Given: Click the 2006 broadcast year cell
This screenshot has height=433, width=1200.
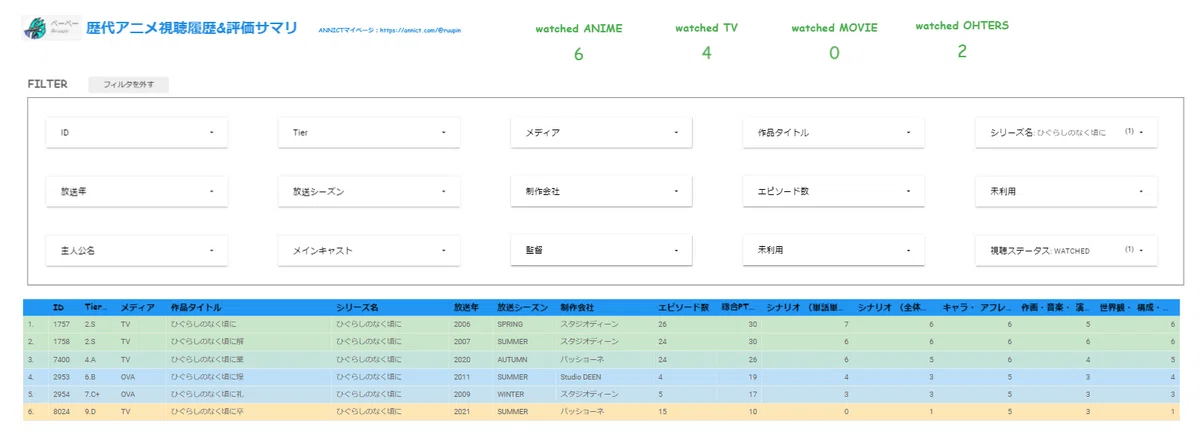Looking at the screenshot, I should point(462,324).
